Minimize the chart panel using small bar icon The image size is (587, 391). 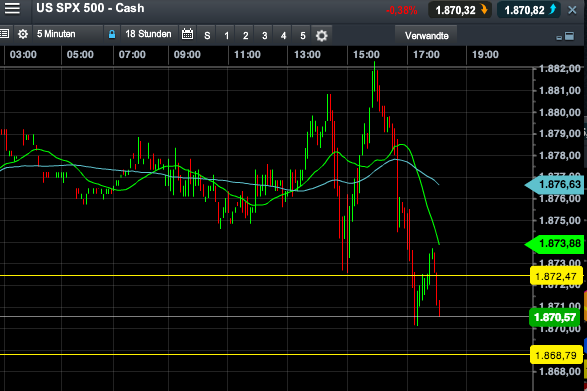pos(559,37)
